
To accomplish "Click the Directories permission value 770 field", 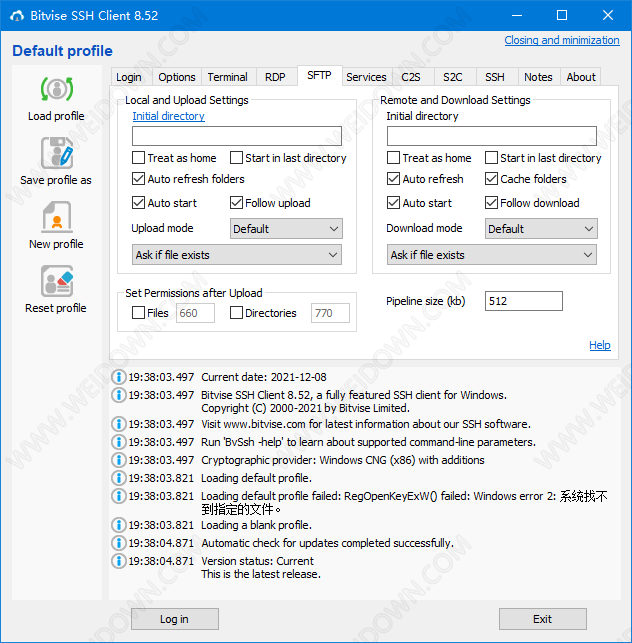I will pyautogui.click(x=330, y=313).
